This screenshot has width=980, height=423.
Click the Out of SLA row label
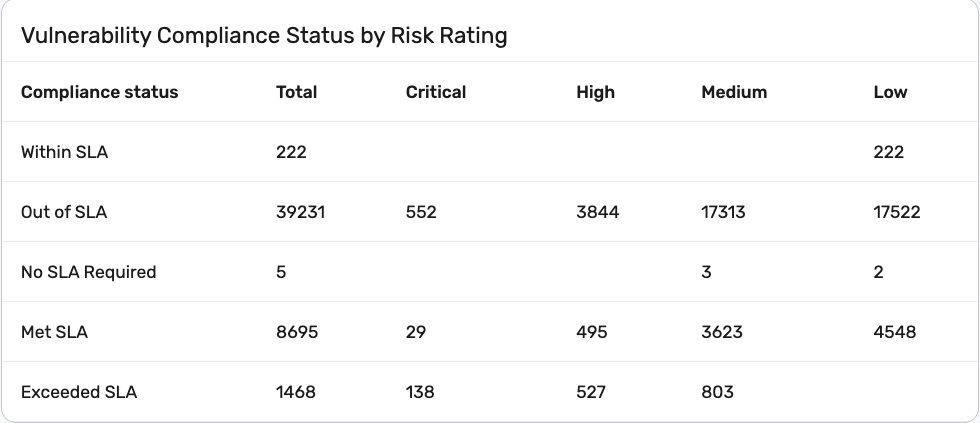pyautogui.click(x=64, y=212)
